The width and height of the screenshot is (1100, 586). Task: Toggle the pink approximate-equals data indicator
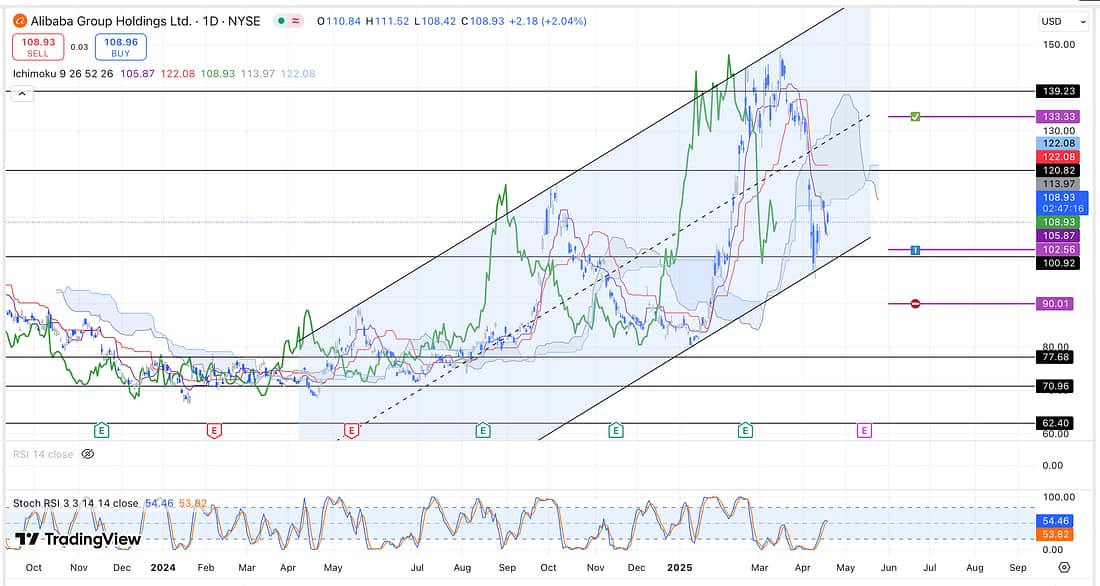pos(300,21)
